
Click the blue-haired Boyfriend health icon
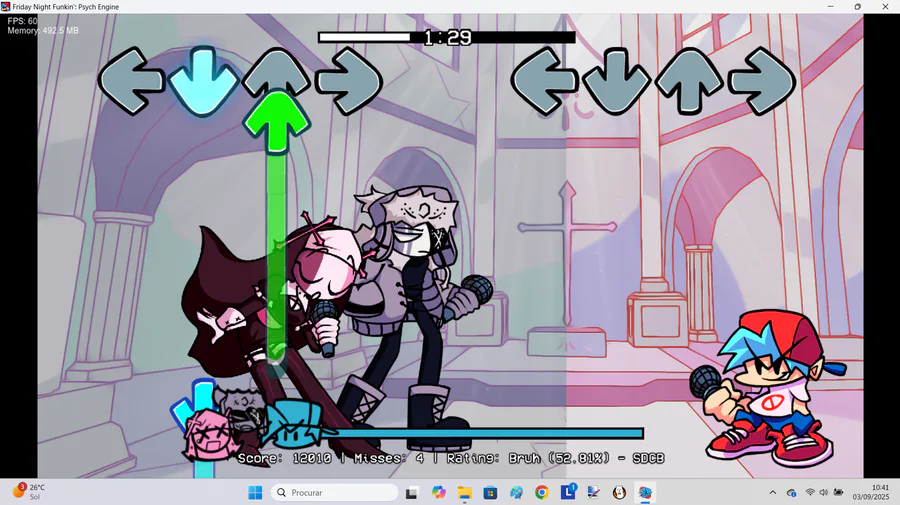pos(294,425)
